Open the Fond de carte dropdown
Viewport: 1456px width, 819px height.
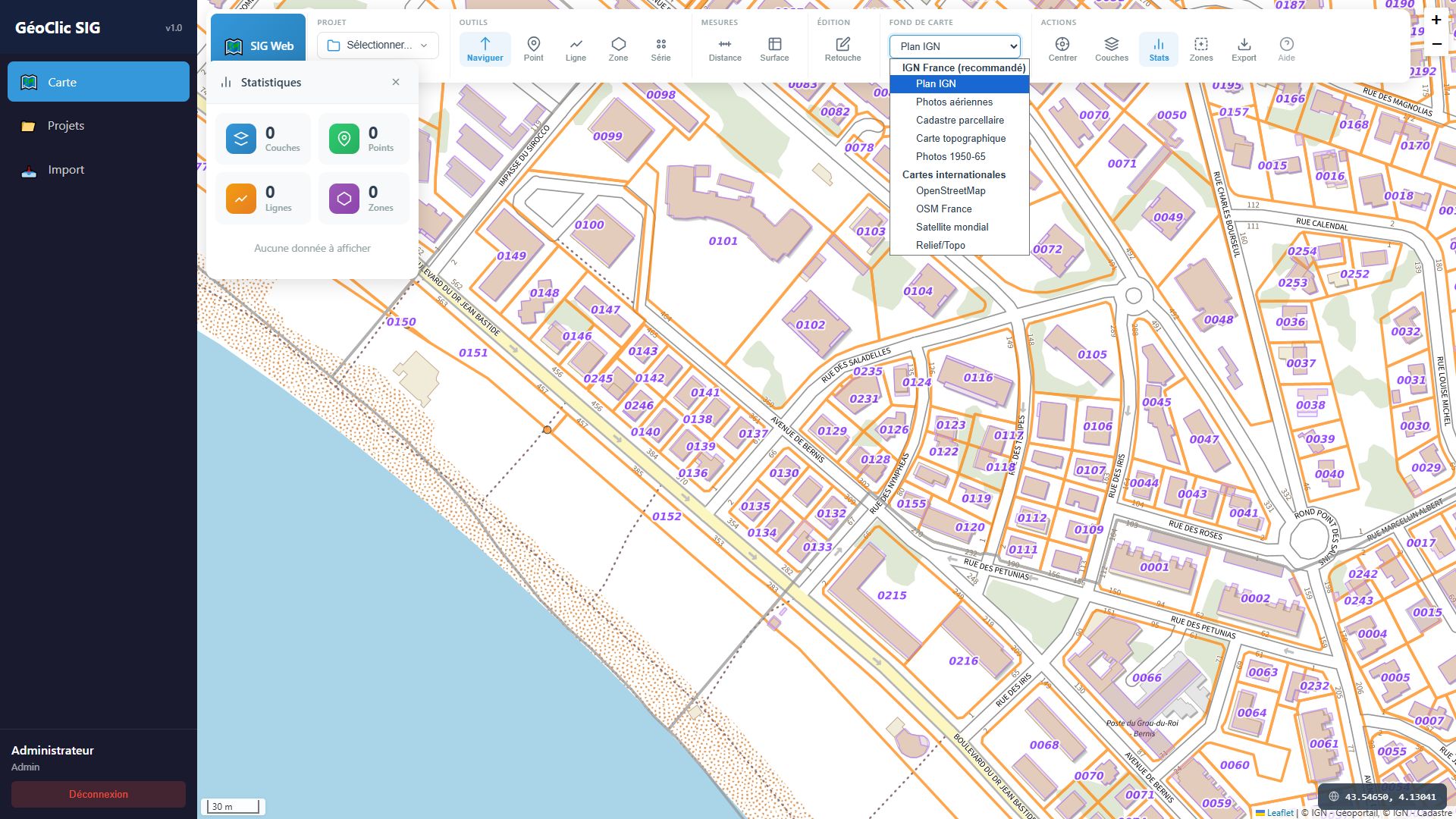click(955, 46)
